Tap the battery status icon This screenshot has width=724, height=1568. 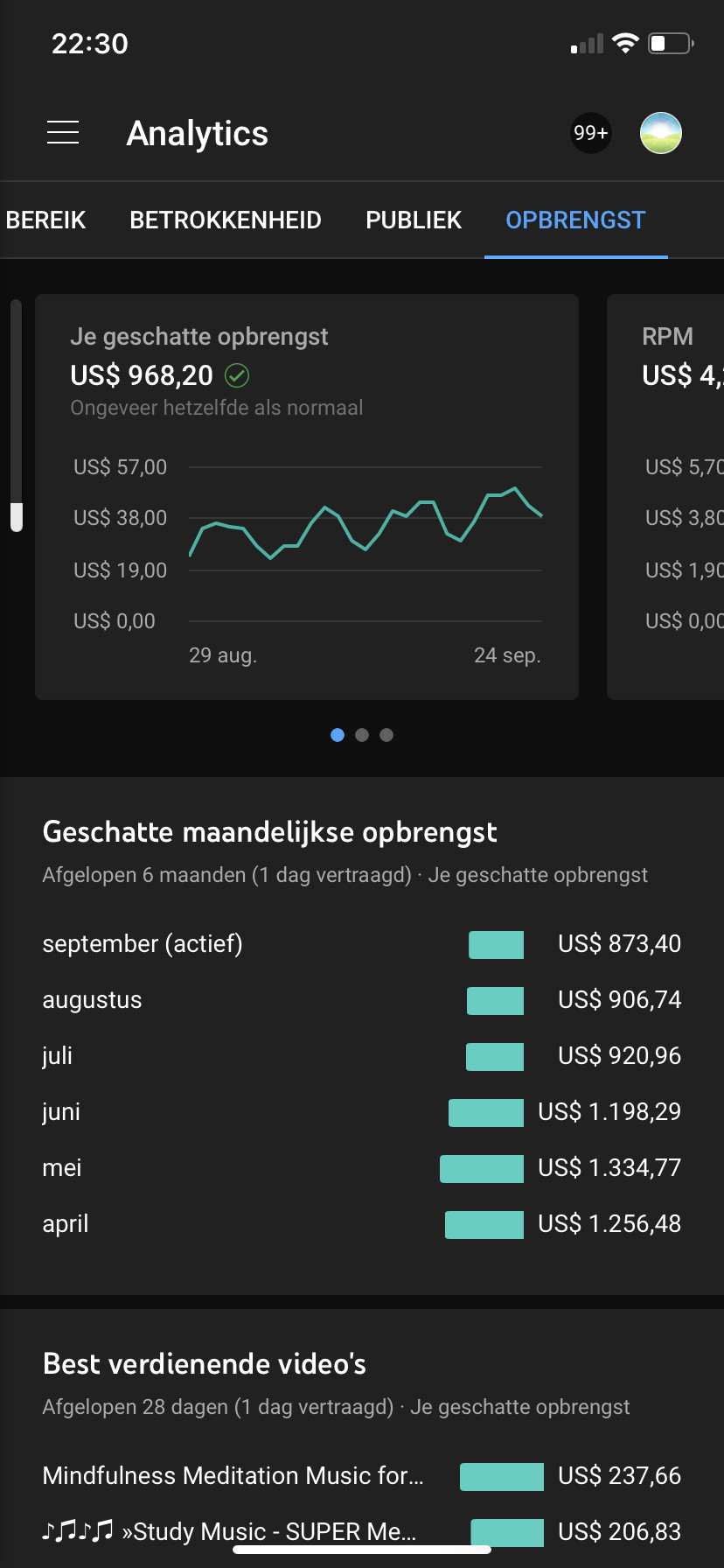[x=671, y=43]
